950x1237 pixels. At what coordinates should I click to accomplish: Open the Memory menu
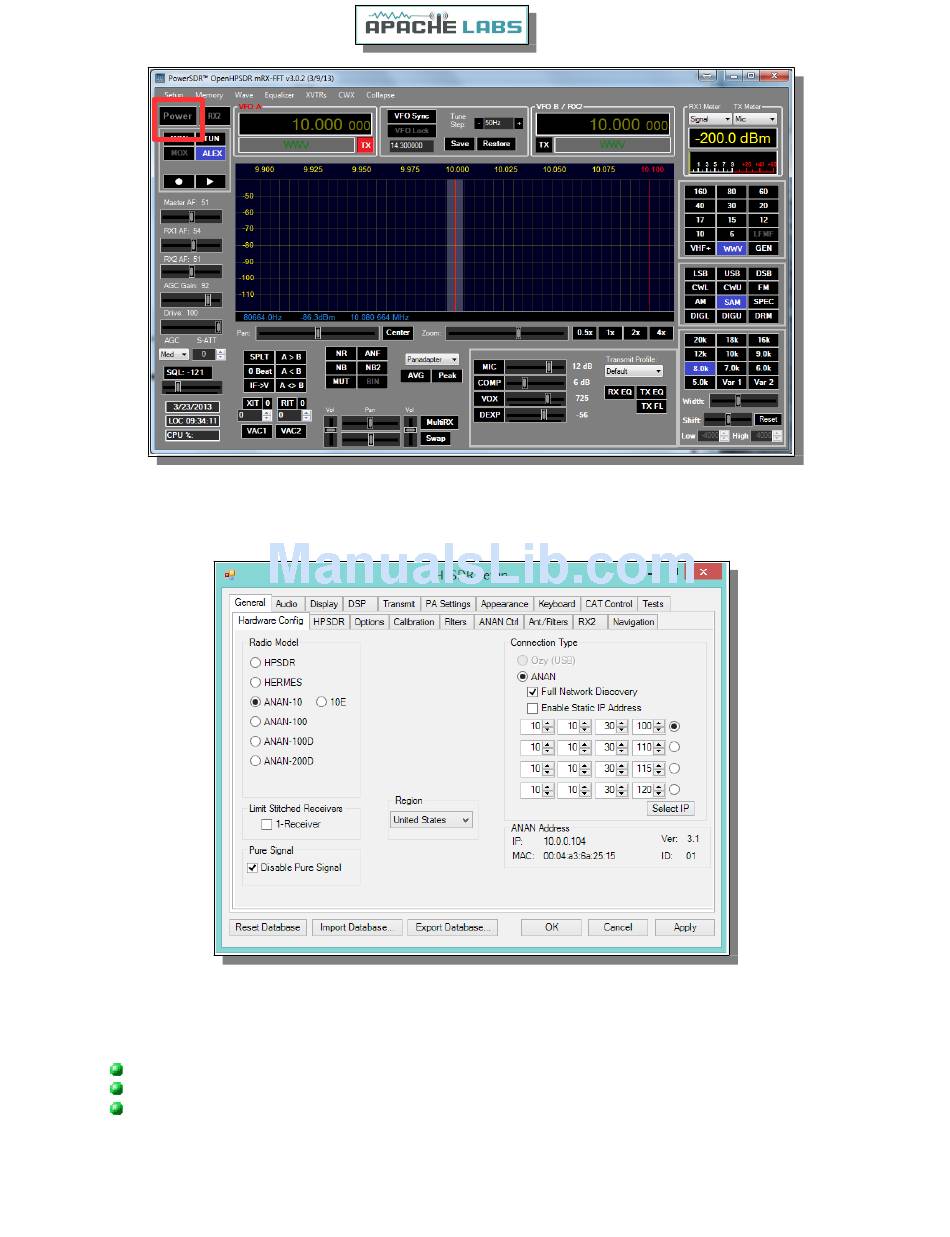(x=209, y=95)
